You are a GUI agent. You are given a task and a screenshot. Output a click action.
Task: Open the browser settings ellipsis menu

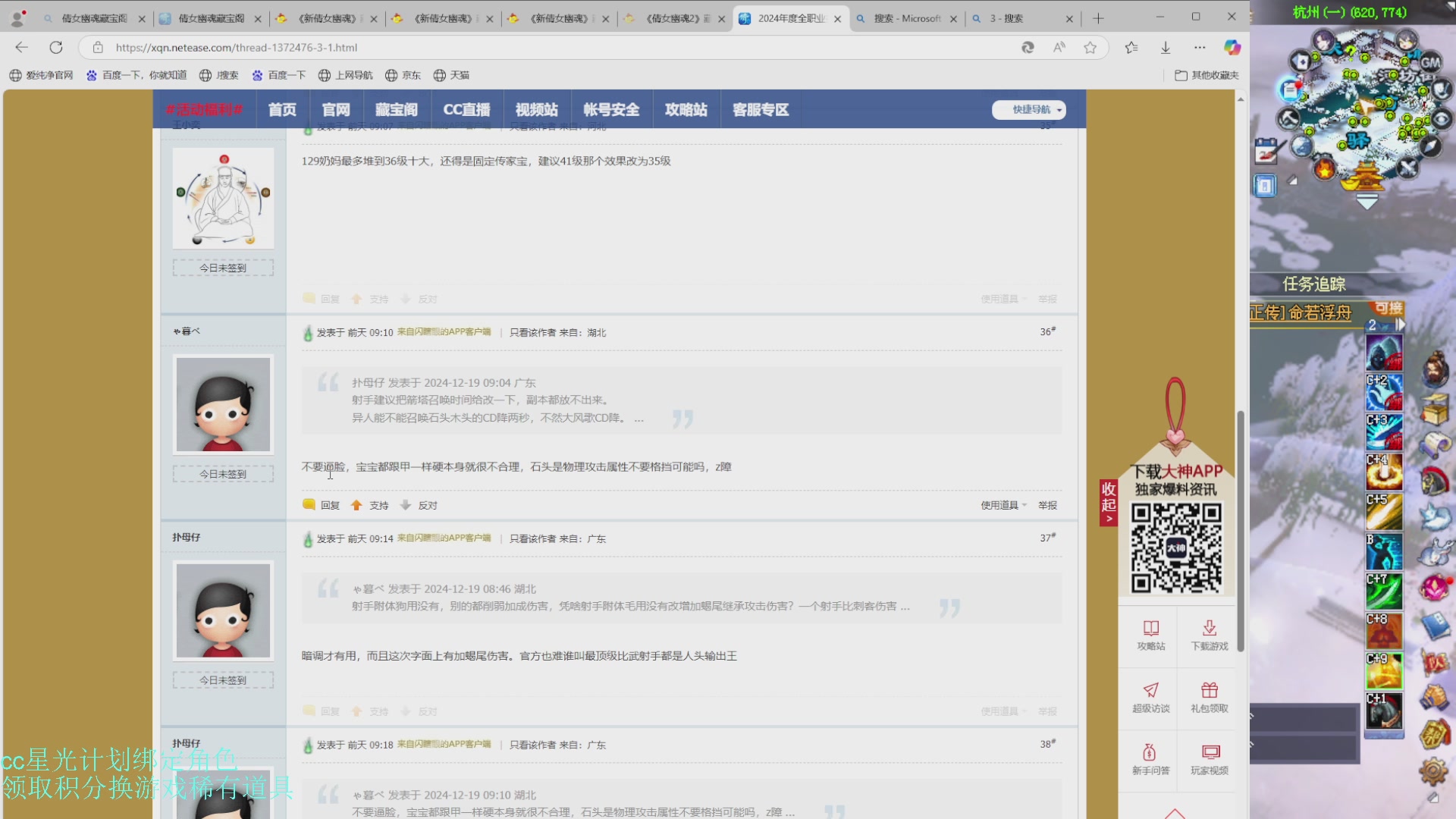point(1200,48)
